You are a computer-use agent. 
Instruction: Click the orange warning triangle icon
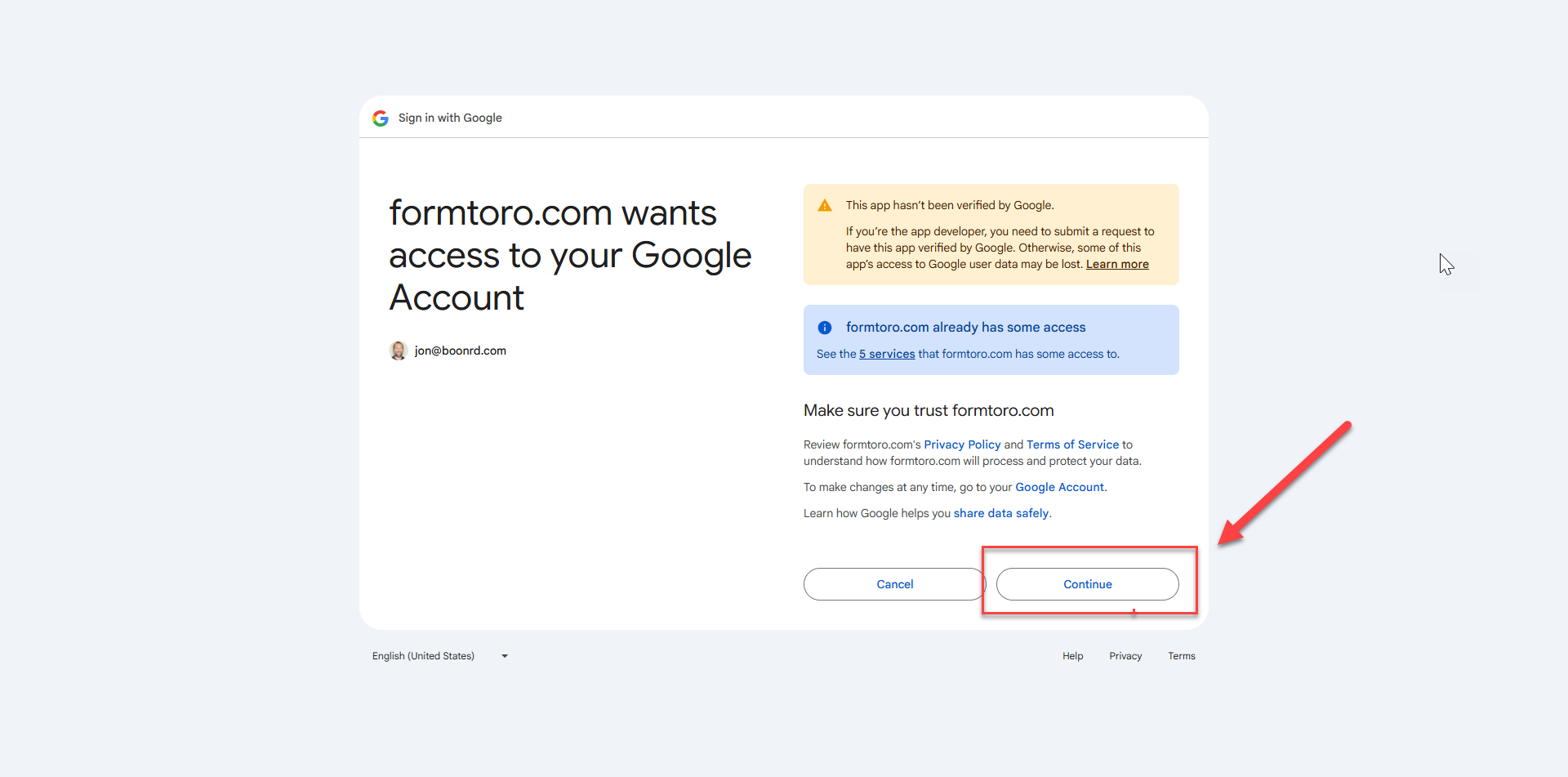(825, 206)
